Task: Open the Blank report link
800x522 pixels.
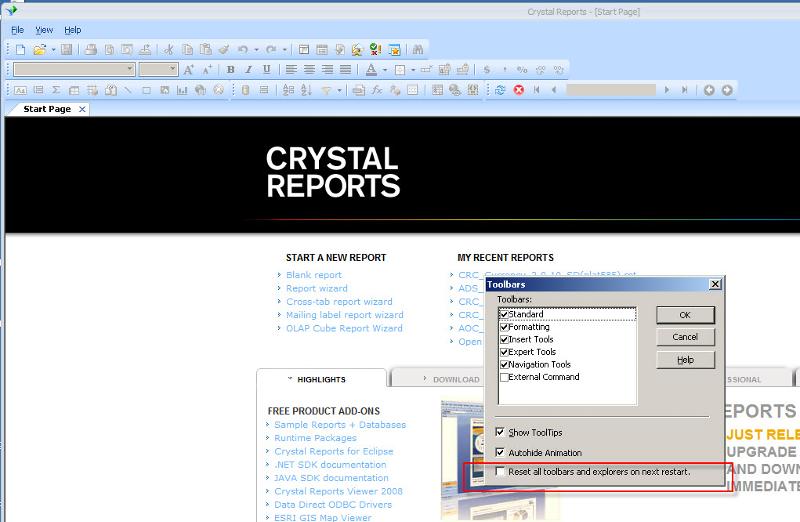Action: point(314,275)
